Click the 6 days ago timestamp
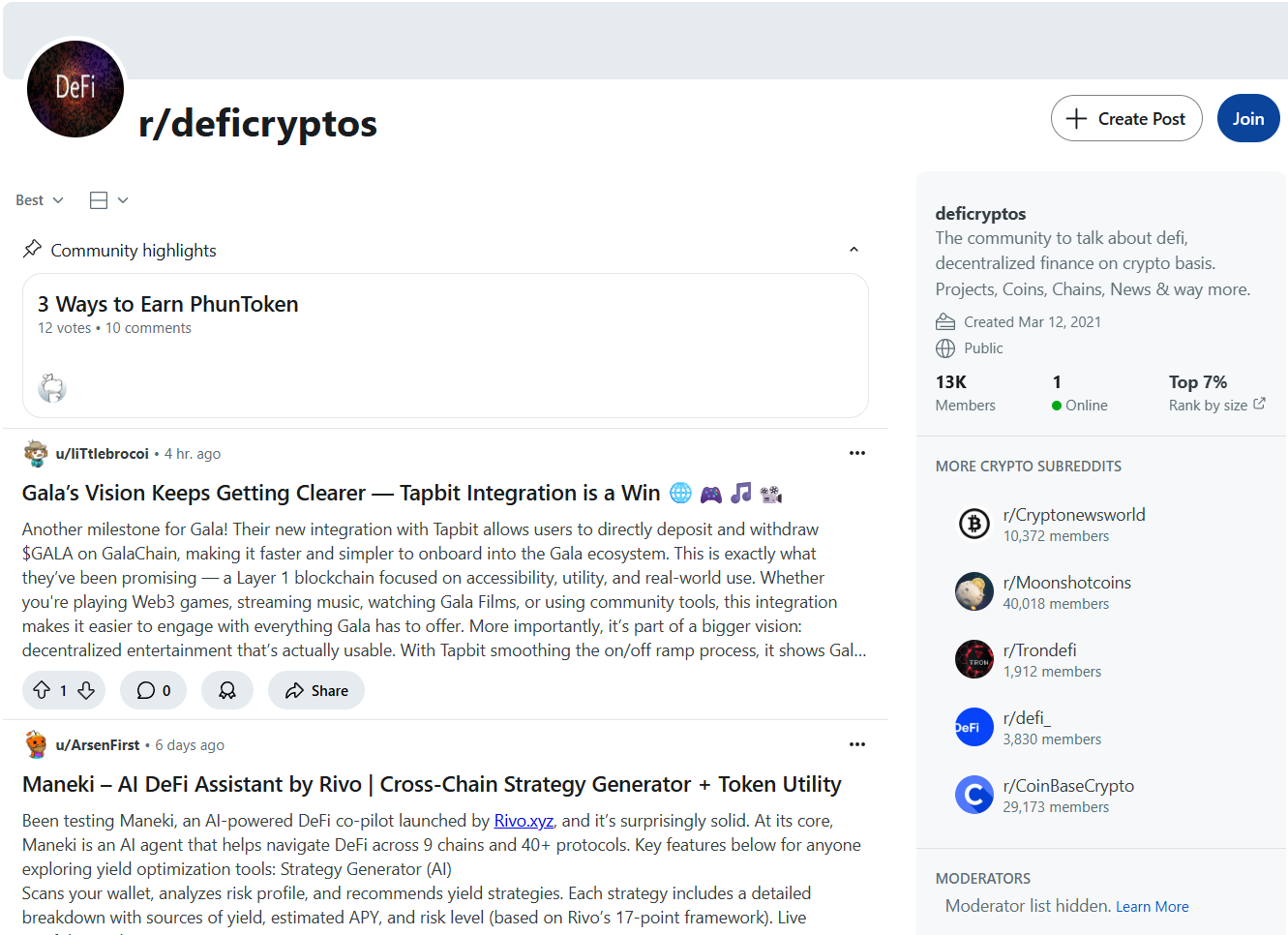The width and height of the screenshot is (1288, 935). (190, 745)
